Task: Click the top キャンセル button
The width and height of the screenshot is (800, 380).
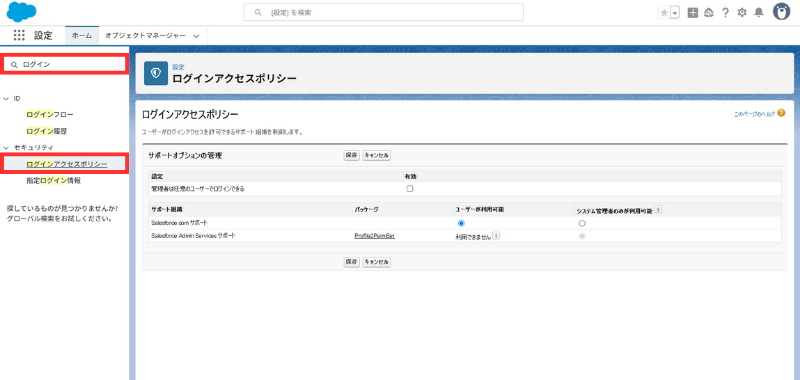Action: 377,156
